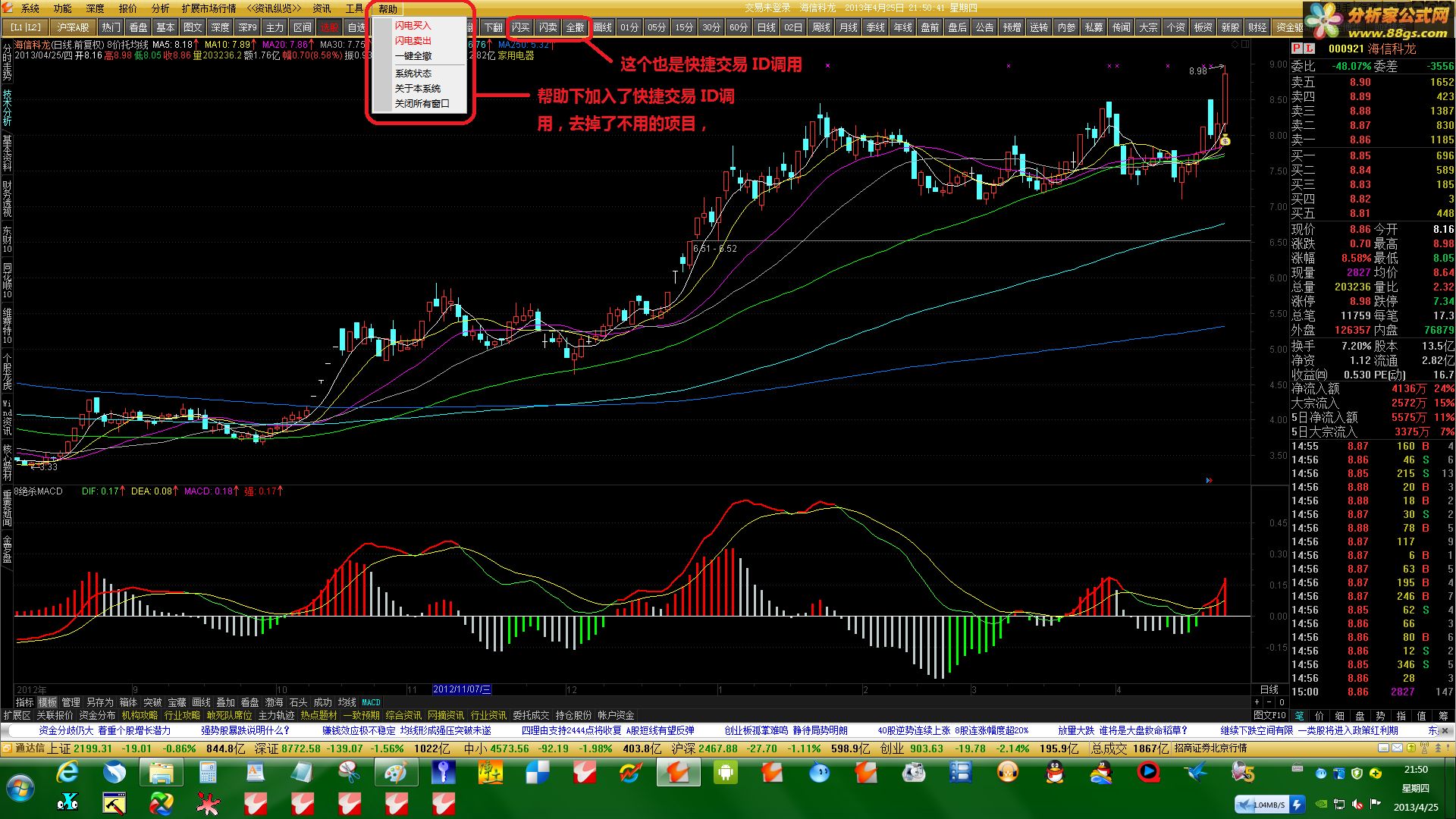
Task: Click the chart date marker 2012/11/07/三
Action: click(461, 690)
